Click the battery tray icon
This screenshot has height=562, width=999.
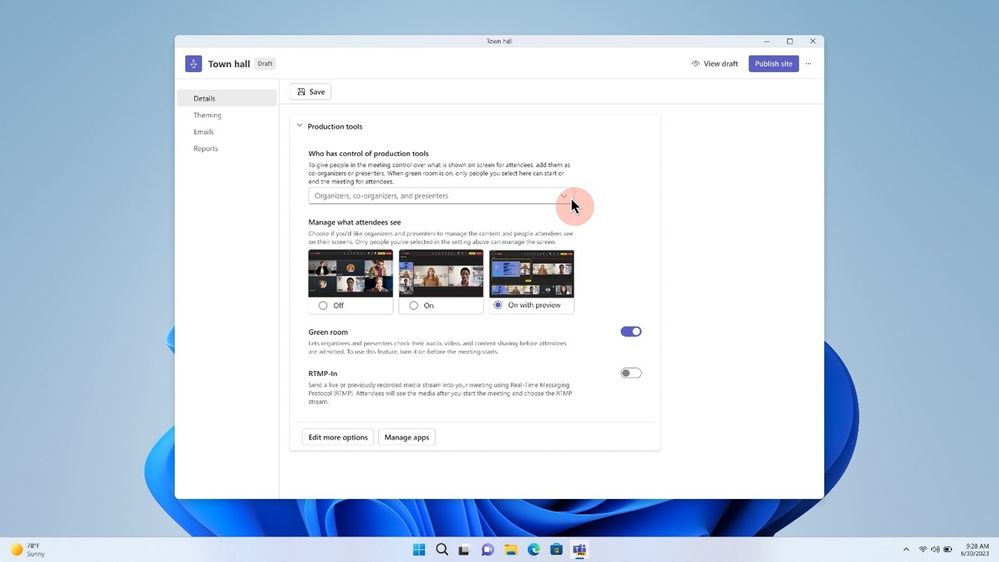click(947, 549)
